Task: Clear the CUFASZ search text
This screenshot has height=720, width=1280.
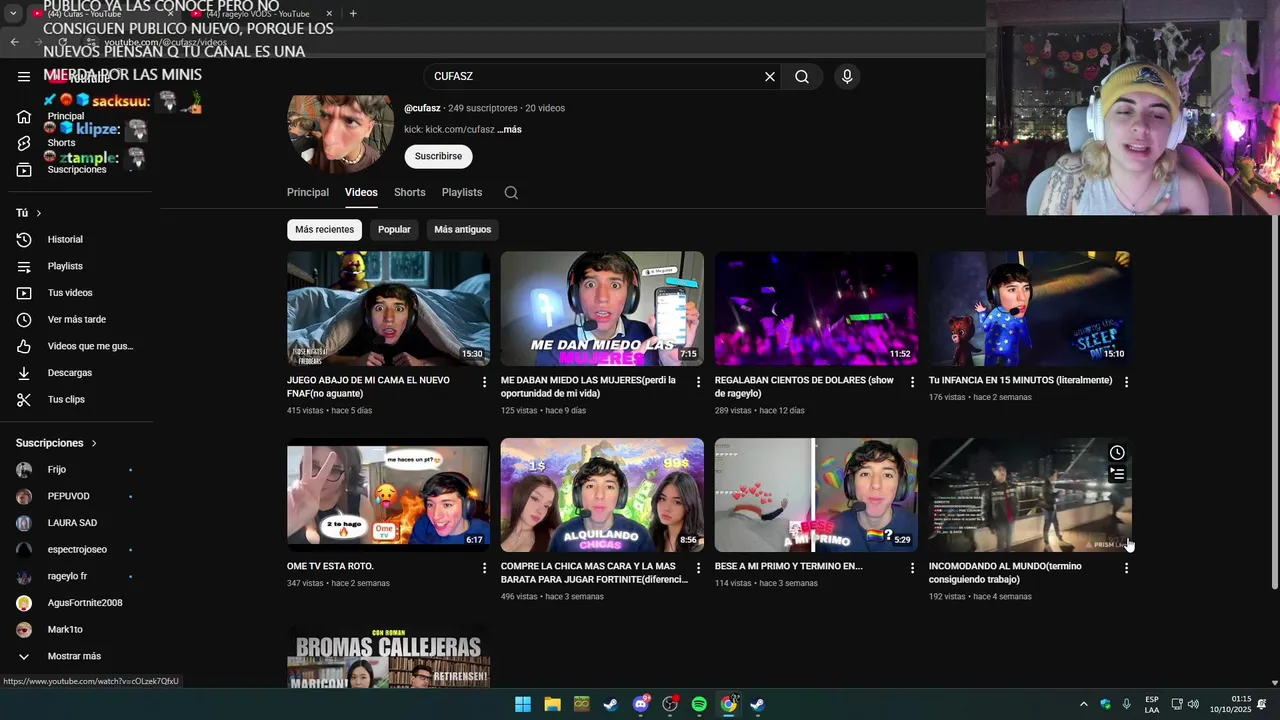Action: click(x=770, y=76)
